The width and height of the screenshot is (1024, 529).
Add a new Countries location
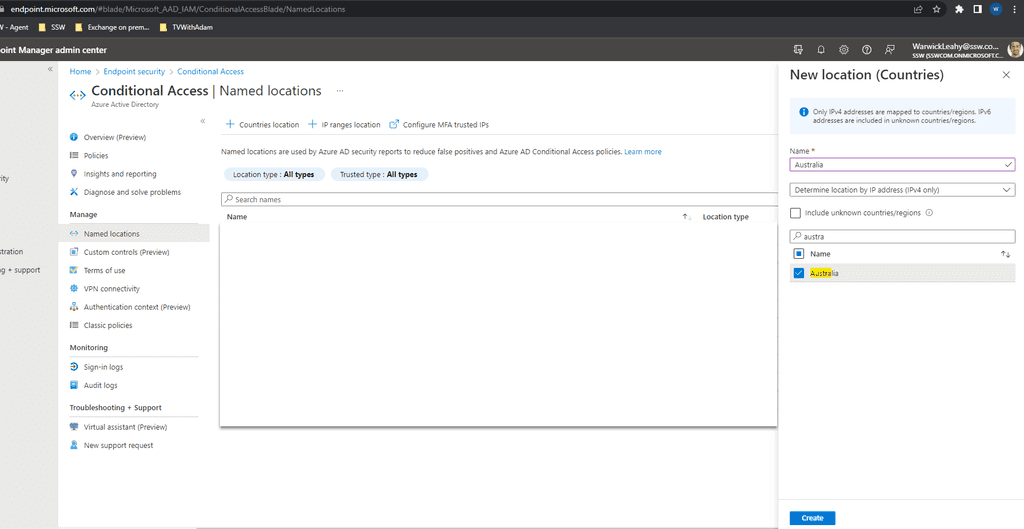coord(262,125)
